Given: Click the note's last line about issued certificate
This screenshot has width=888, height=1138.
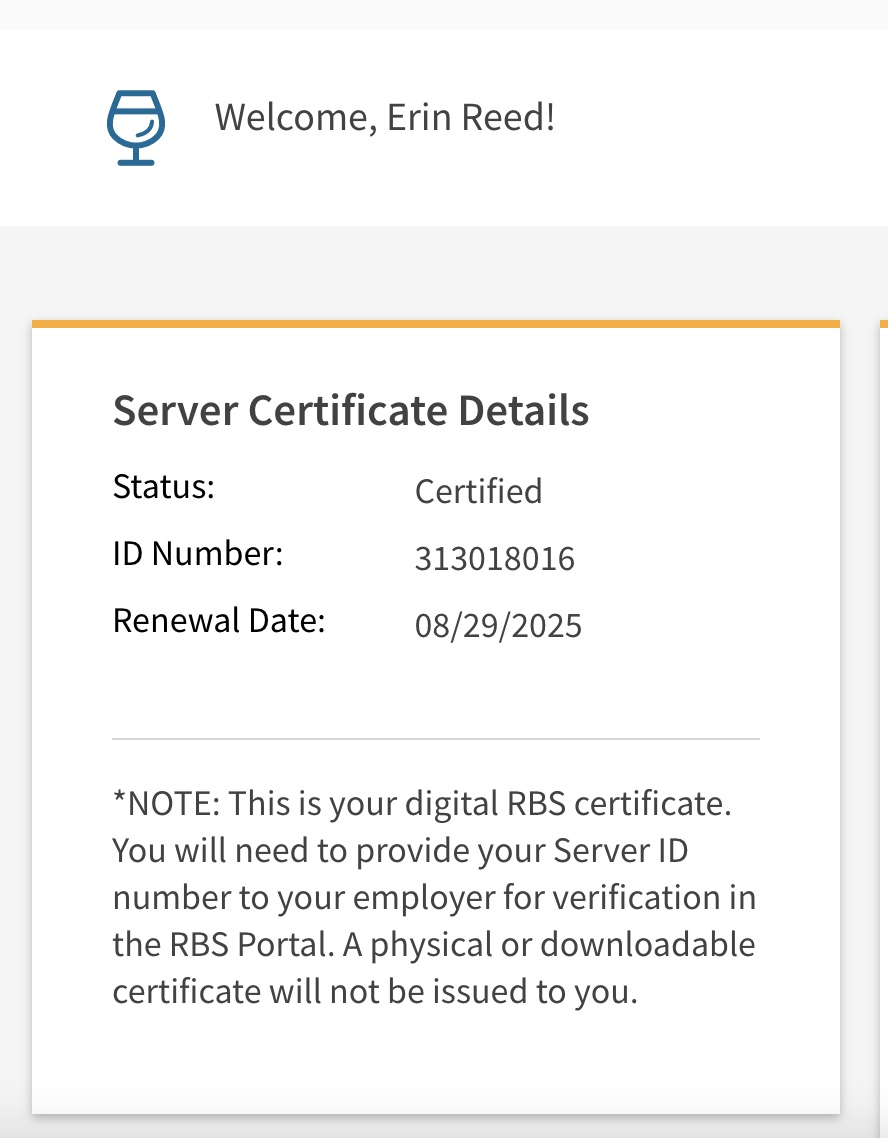Looking at the screenshot, I should point(374,992).
